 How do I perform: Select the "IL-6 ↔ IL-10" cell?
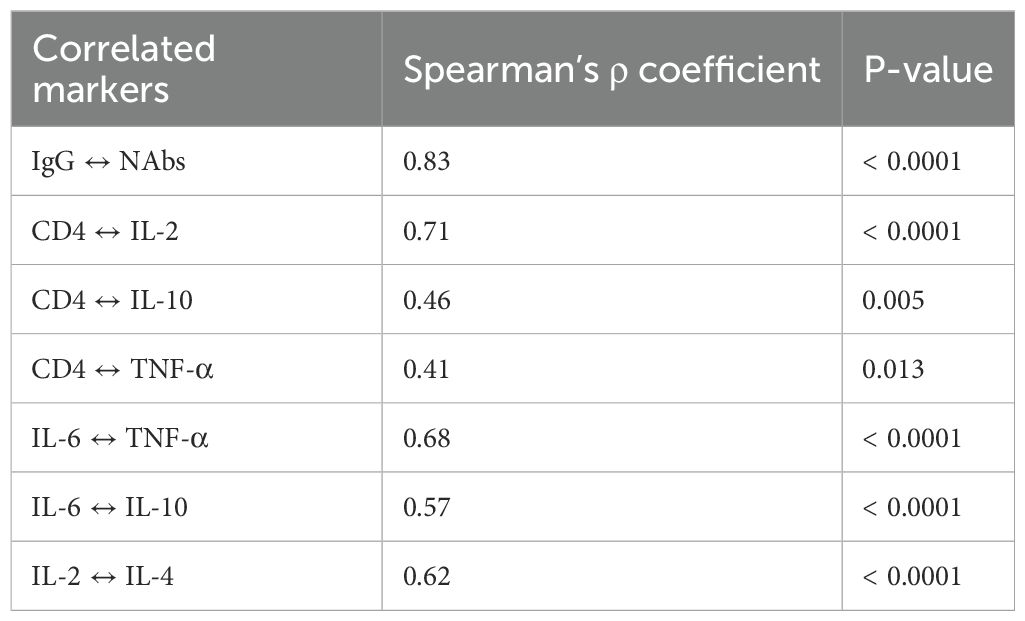[x=110, y=507]
